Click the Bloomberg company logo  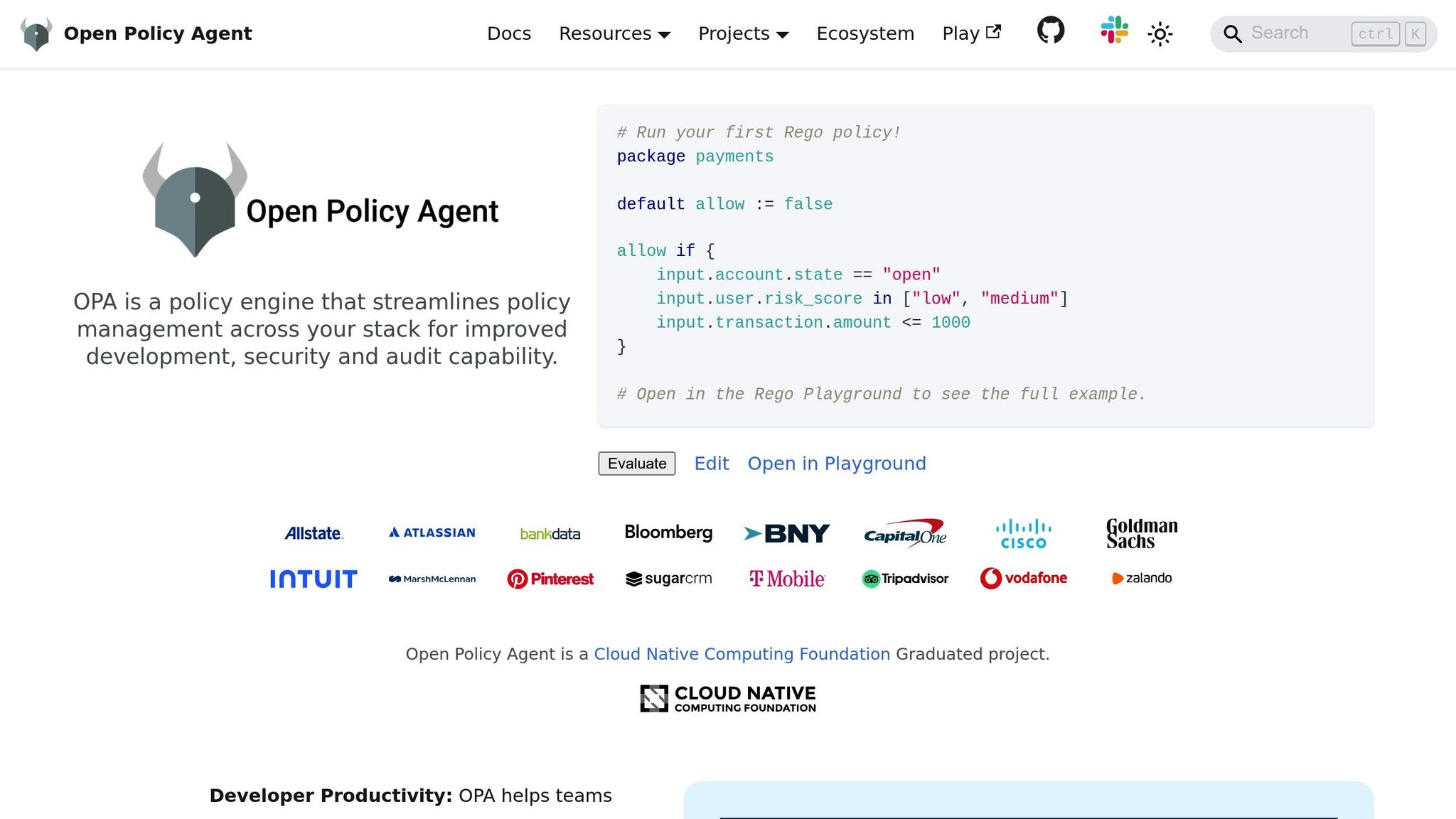click(x=668, y=532)
